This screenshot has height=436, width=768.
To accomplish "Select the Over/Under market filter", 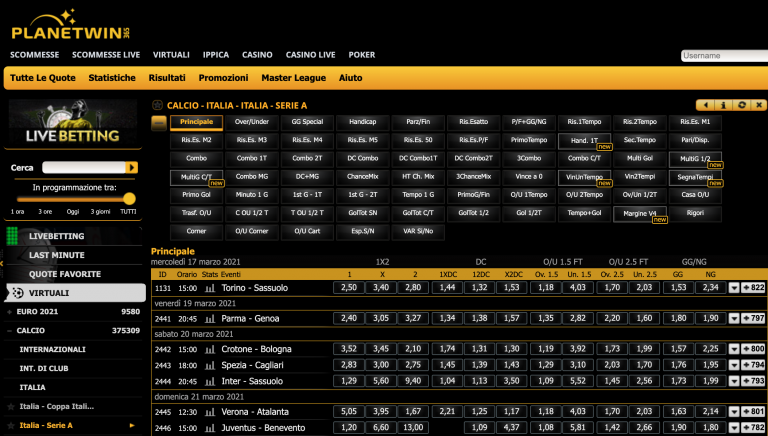I will point(252,122).
